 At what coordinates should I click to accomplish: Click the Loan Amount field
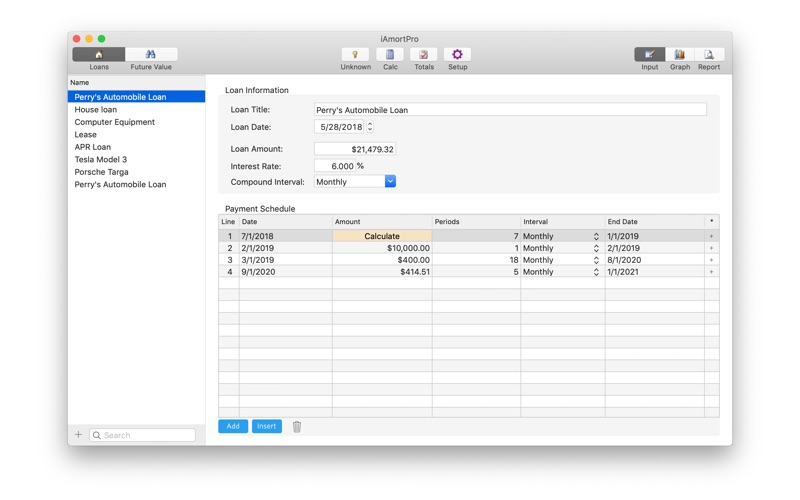click(x=355, y=149)
